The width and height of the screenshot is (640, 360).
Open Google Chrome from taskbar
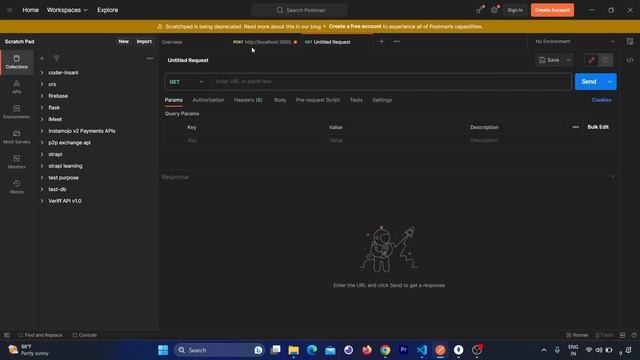[x=385, y=350]
